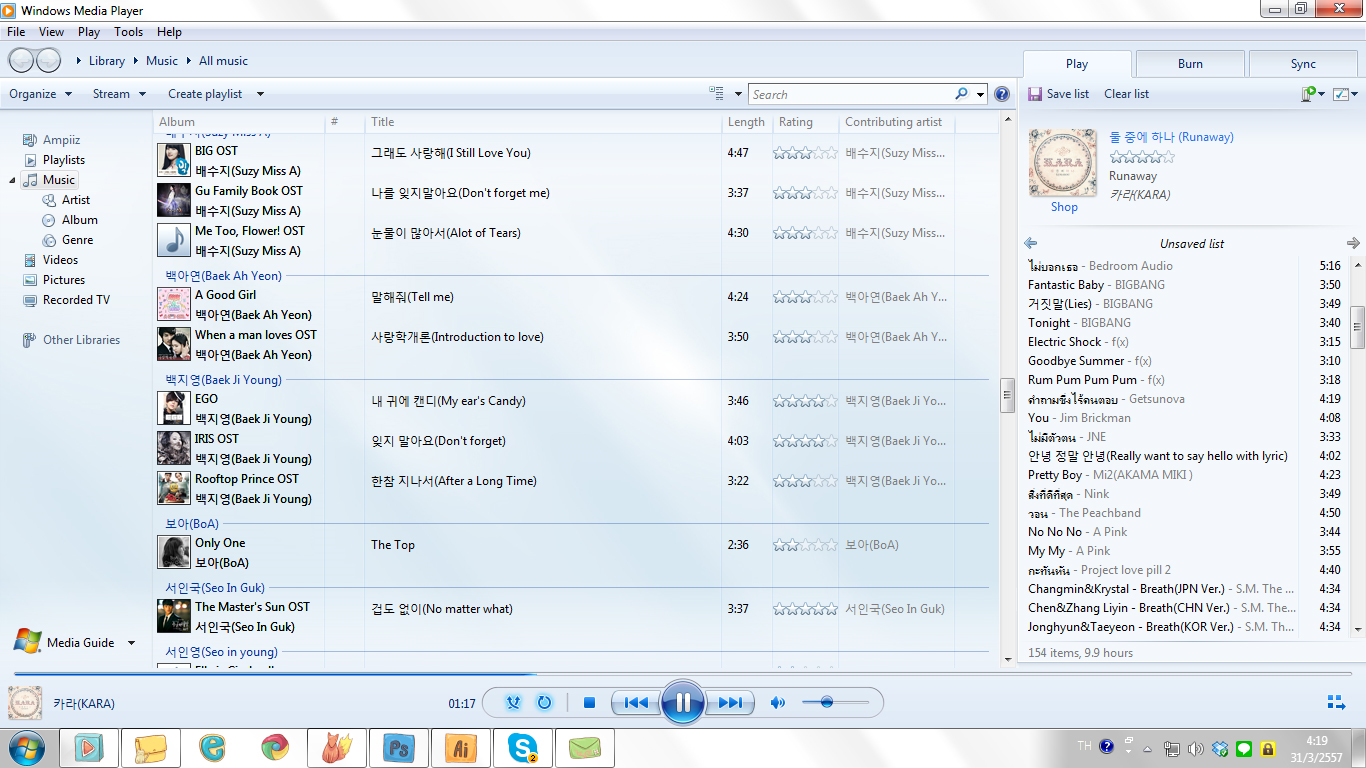Pause the playing song
The height and width of the screenshot is (768, 1366).
(683, 703)
